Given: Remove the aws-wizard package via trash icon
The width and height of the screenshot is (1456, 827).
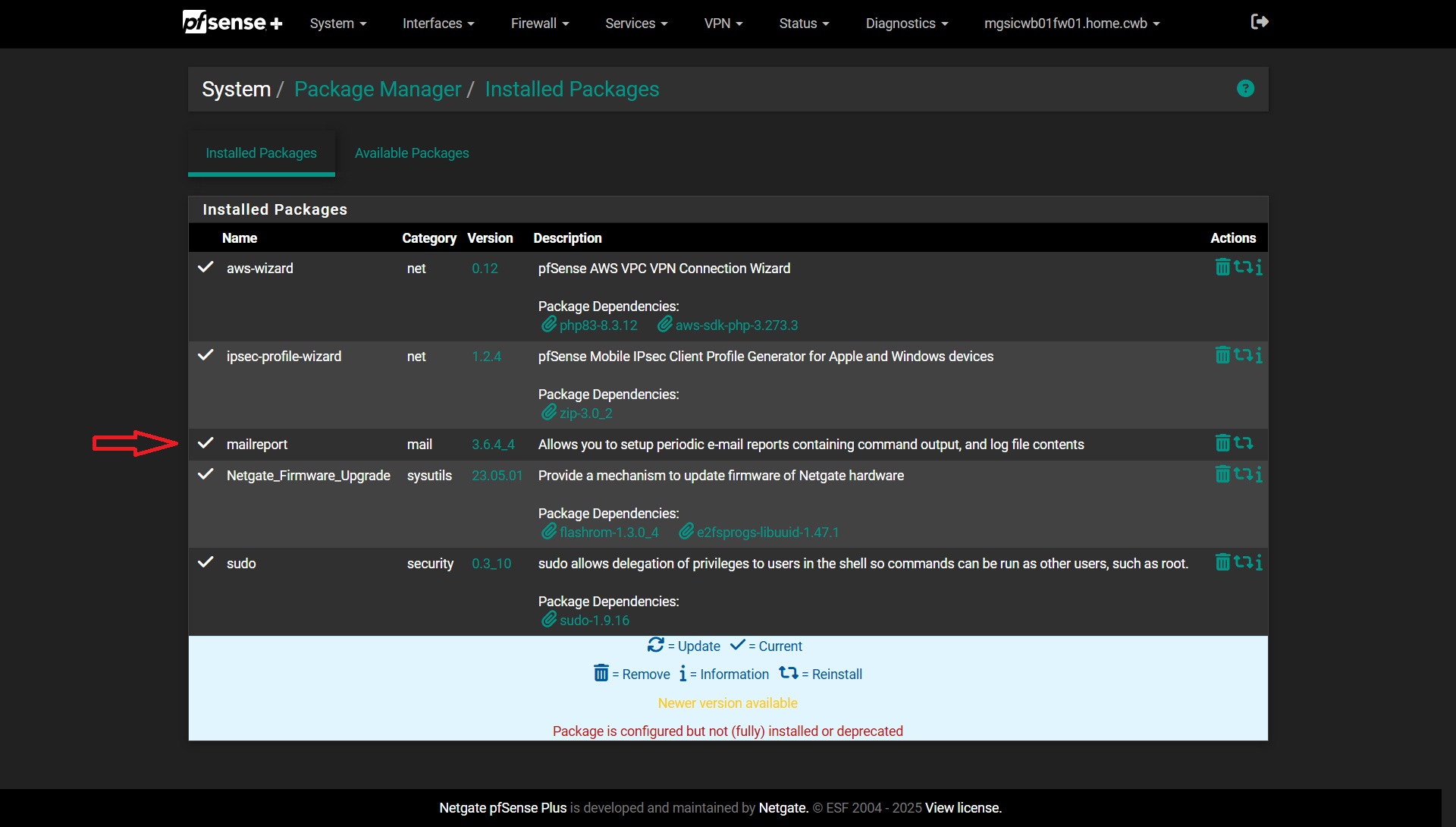Looking at the screenshot, I should pyautogui.click(x=1222, y=267).
